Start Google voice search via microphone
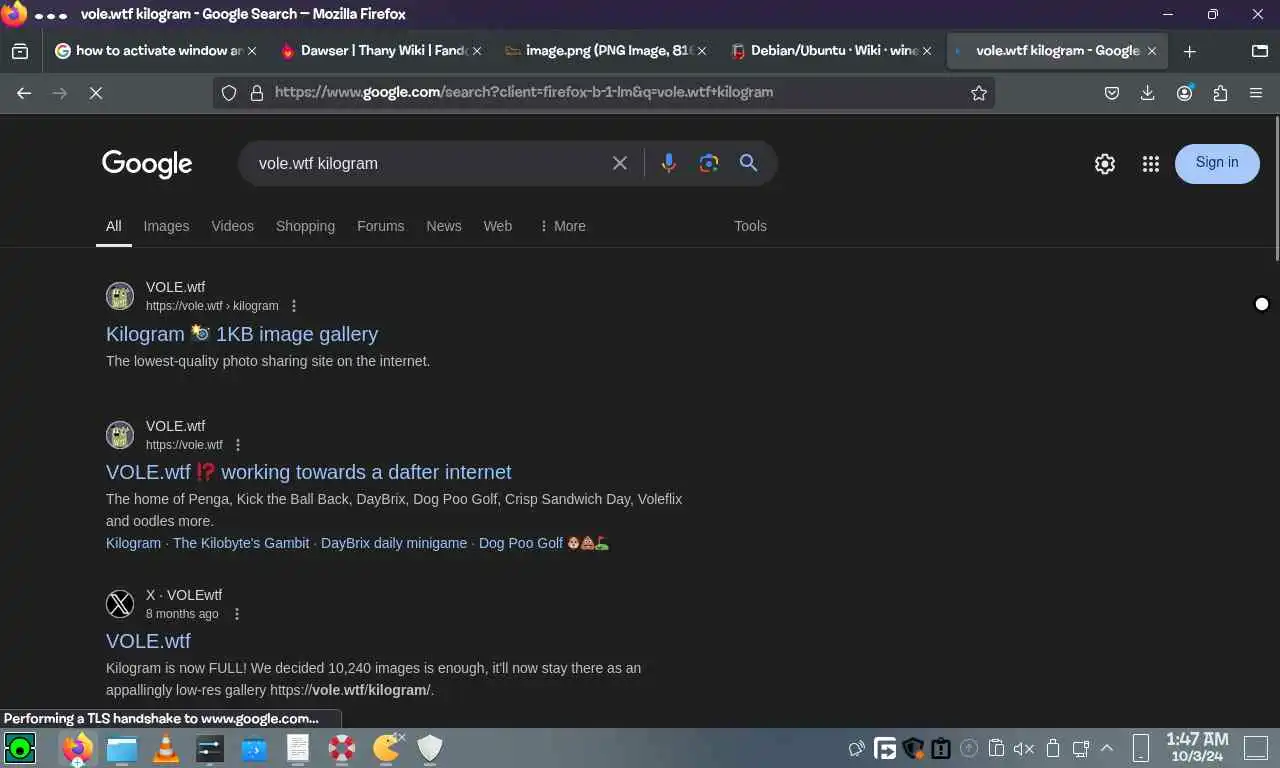This screenshot has width=1280, height=768. click(x=669, y=163)
